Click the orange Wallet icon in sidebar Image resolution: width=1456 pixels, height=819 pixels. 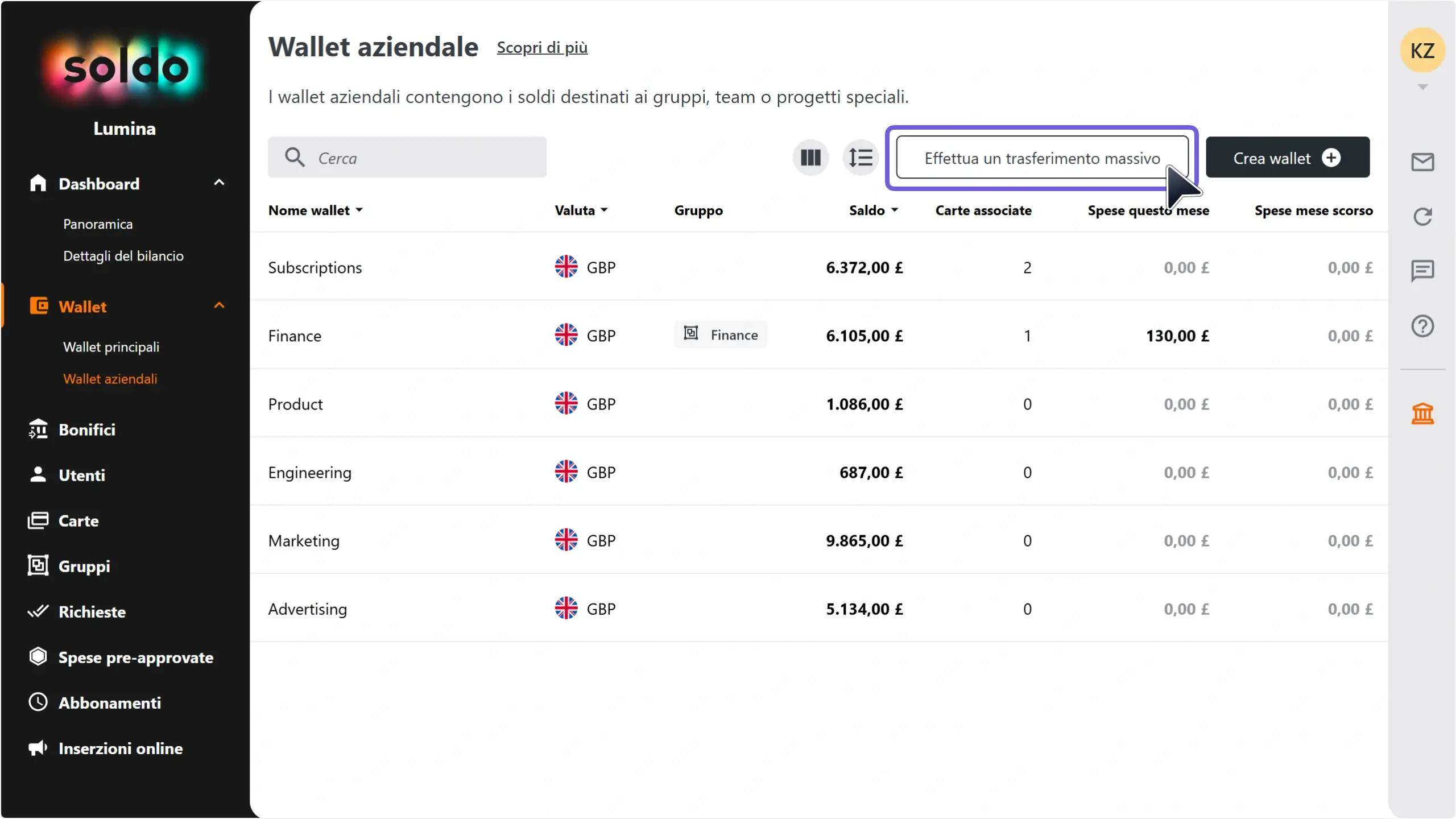click(39, 306)
